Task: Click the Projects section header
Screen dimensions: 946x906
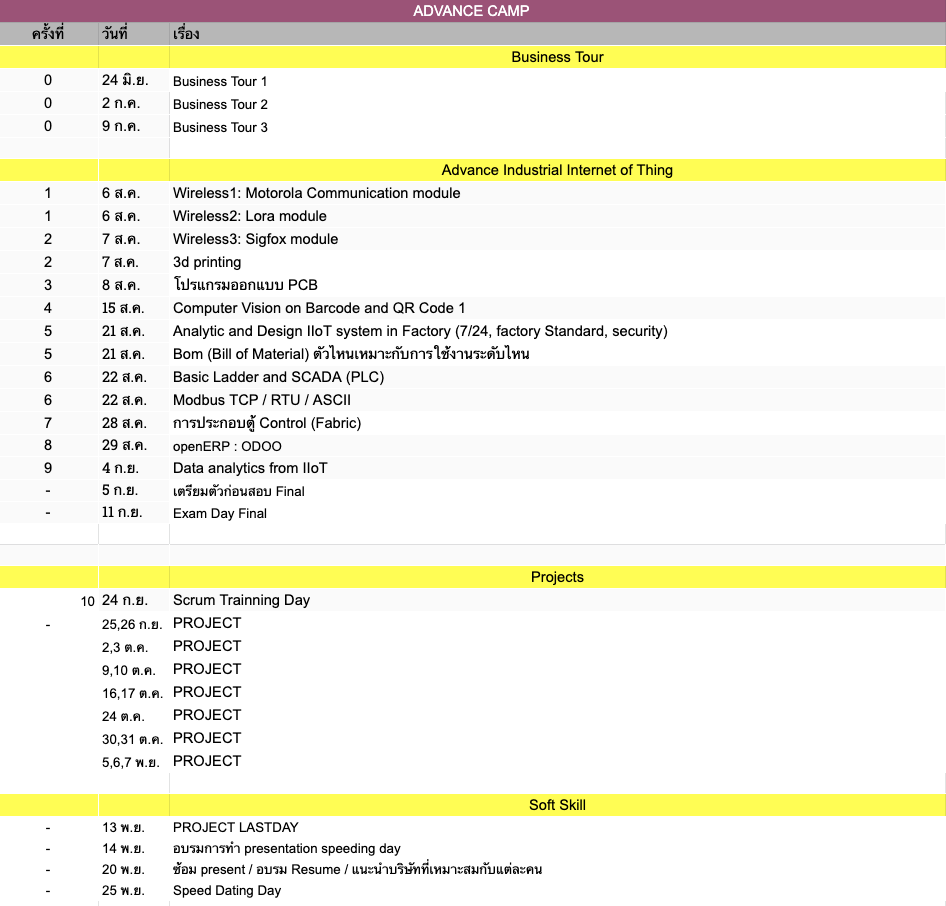Action: 557,577
